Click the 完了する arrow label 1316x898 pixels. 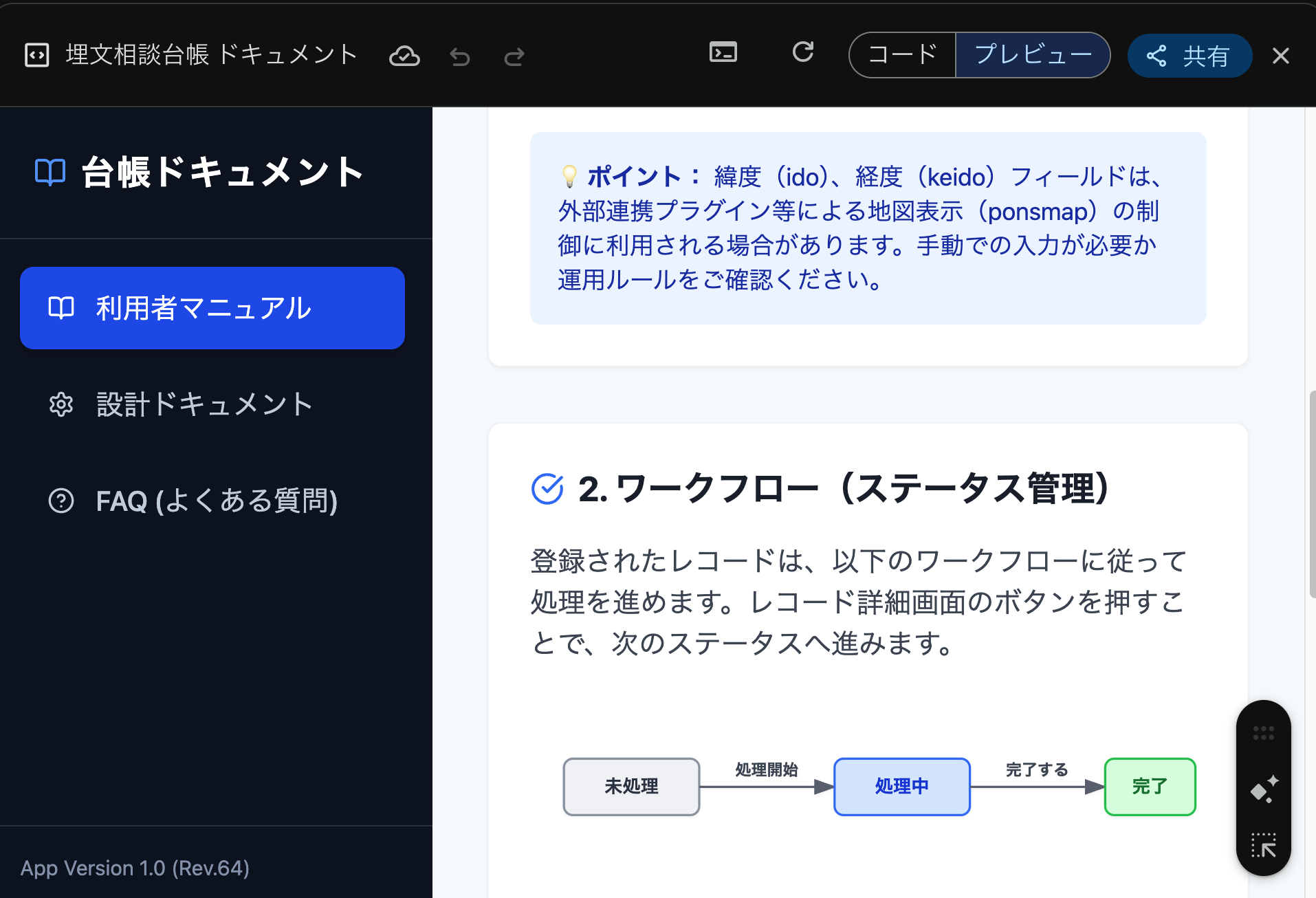point(1037,769)
